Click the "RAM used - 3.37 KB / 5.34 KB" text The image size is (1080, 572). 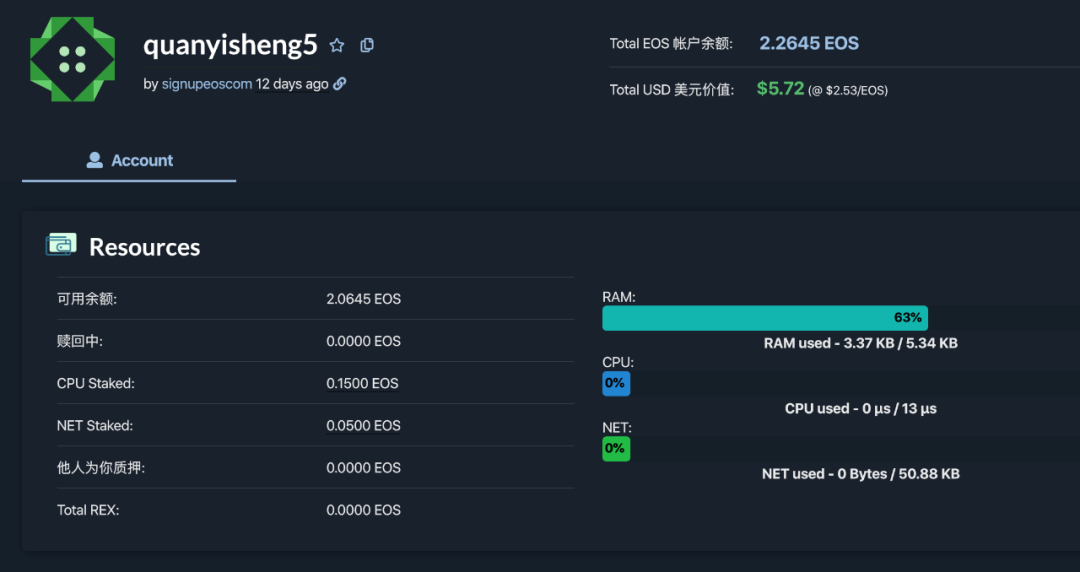coord(860,343)
